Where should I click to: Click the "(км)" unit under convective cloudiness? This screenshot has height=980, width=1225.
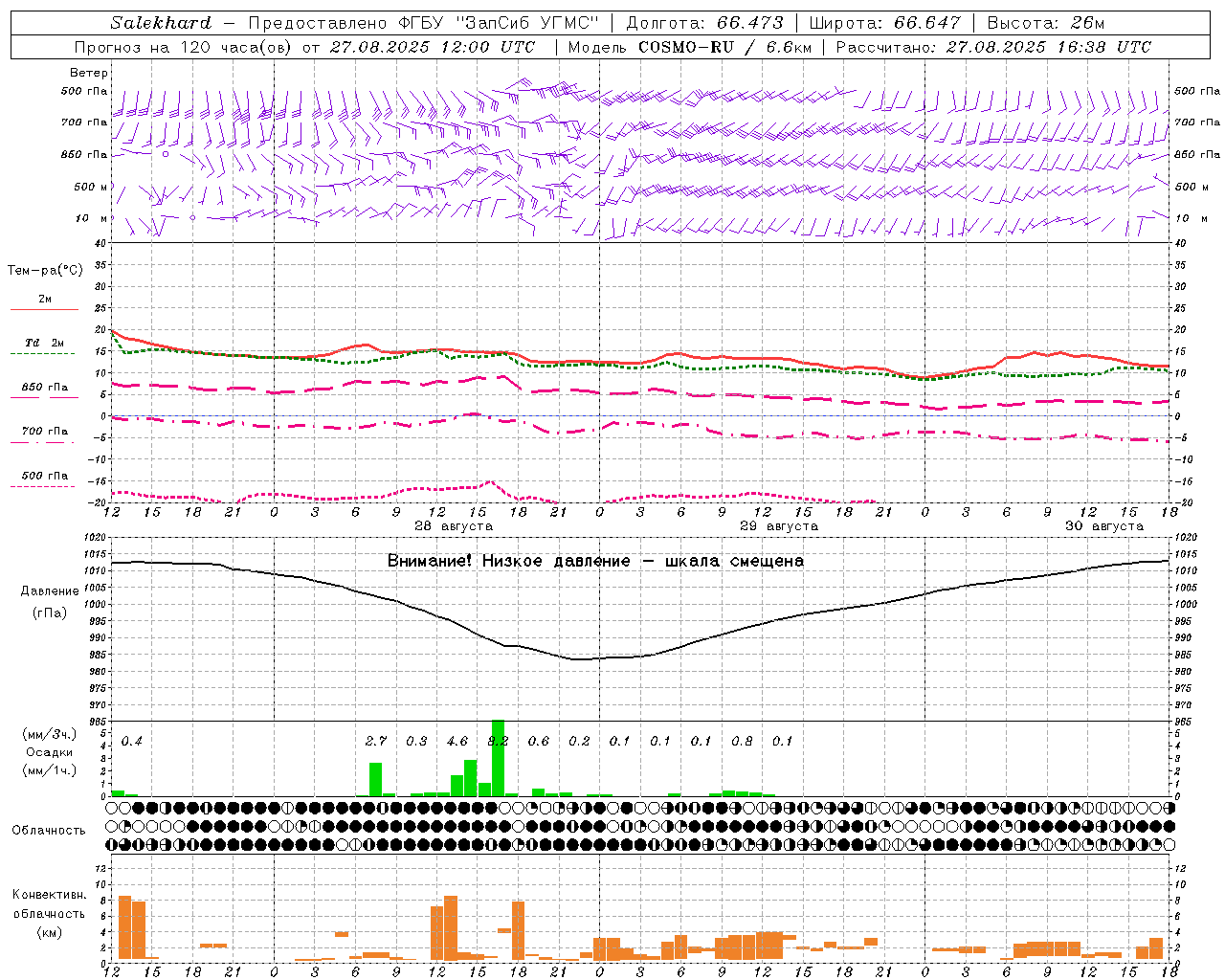tap(50, 931)
